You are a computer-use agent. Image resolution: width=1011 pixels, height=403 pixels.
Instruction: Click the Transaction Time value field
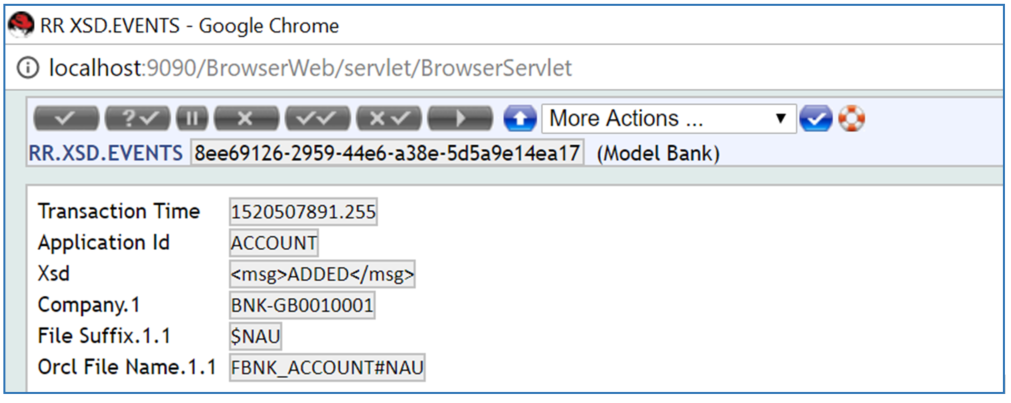tap(304, 212)
